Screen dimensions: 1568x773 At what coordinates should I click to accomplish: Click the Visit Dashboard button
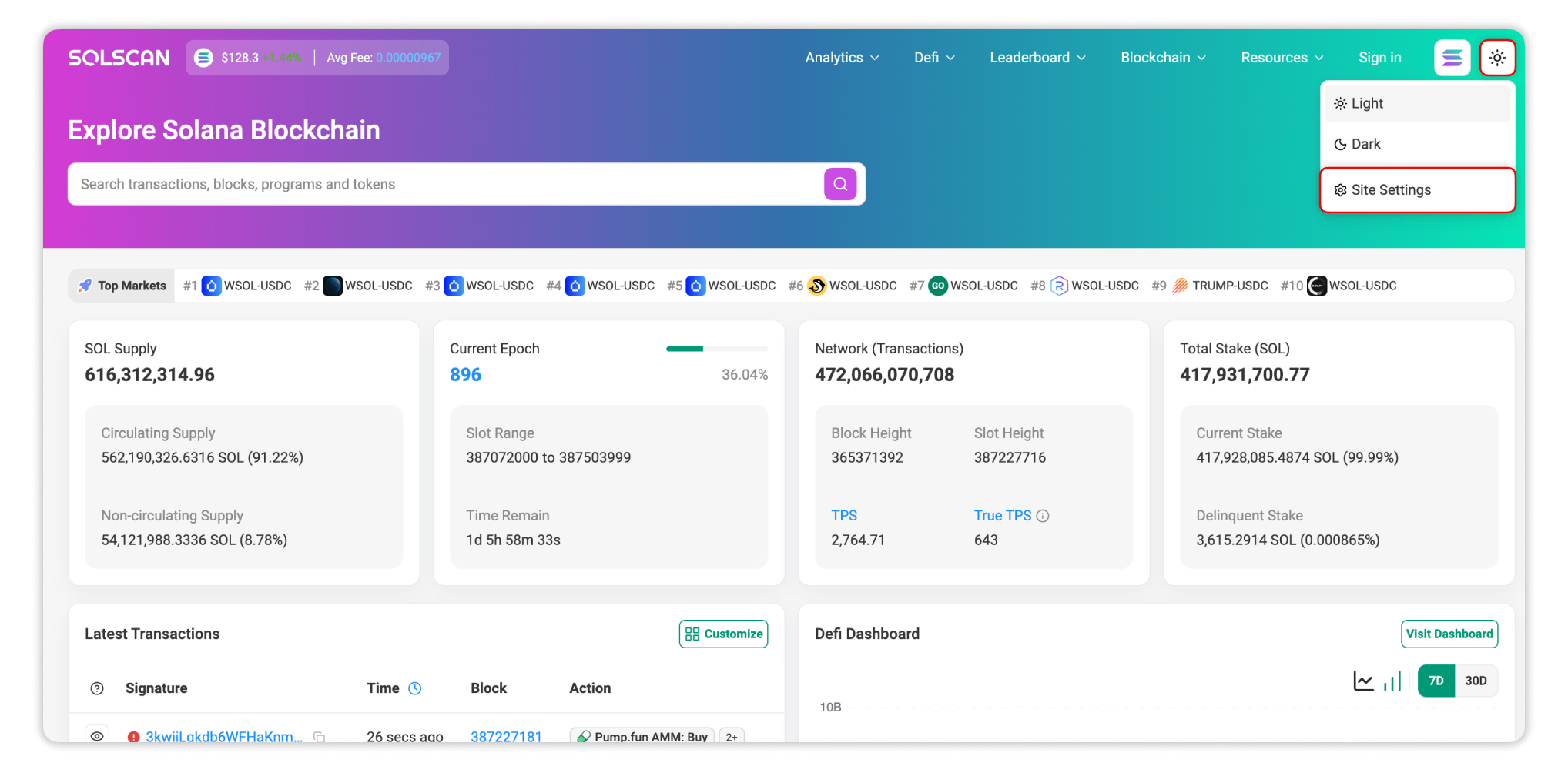(1449, 634)
